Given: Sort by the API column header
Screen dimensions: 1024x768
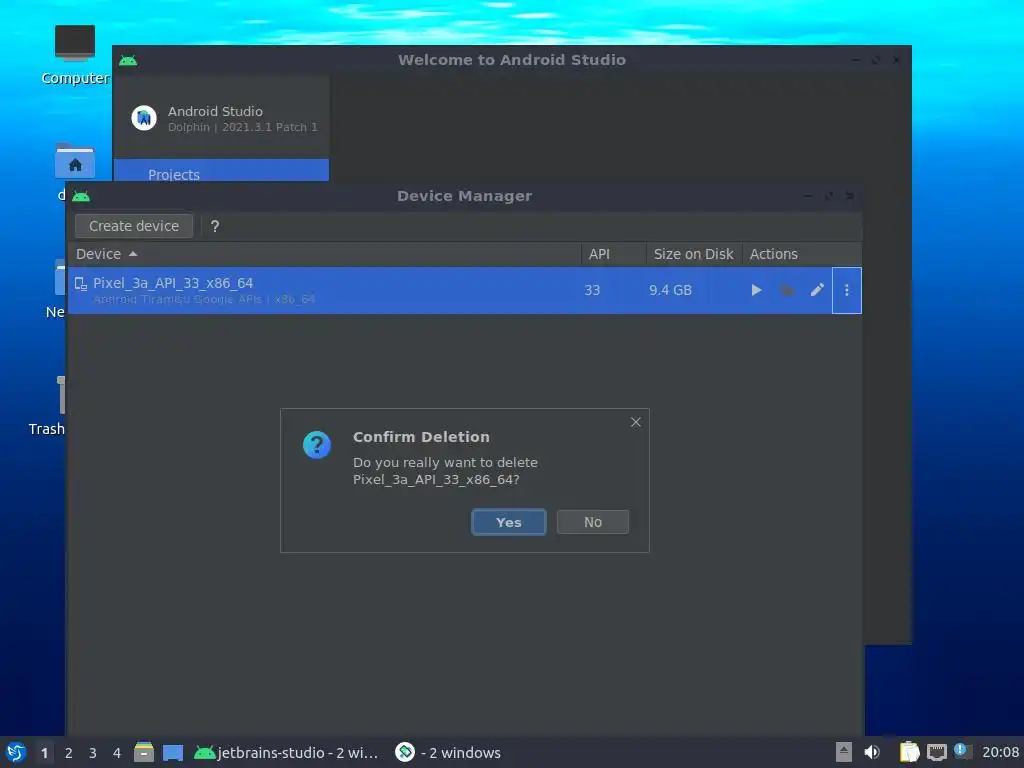Looking at the screenshot, I should (613, 254).
